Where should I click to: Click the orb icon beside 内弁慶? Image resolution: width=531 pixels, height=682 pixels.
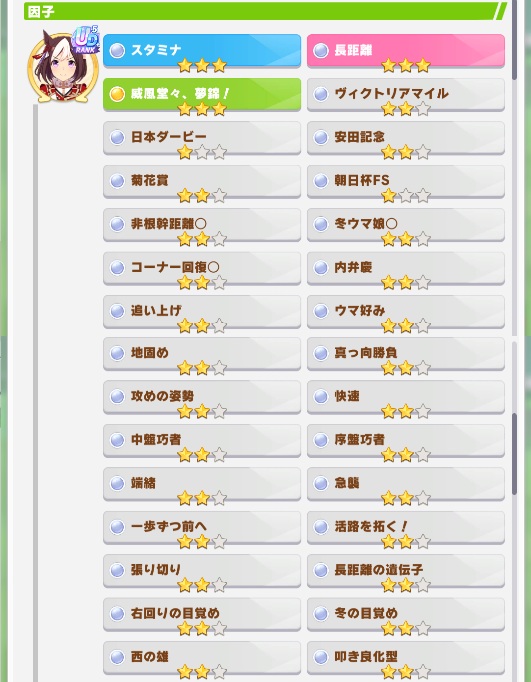click(x=321, y=268)
